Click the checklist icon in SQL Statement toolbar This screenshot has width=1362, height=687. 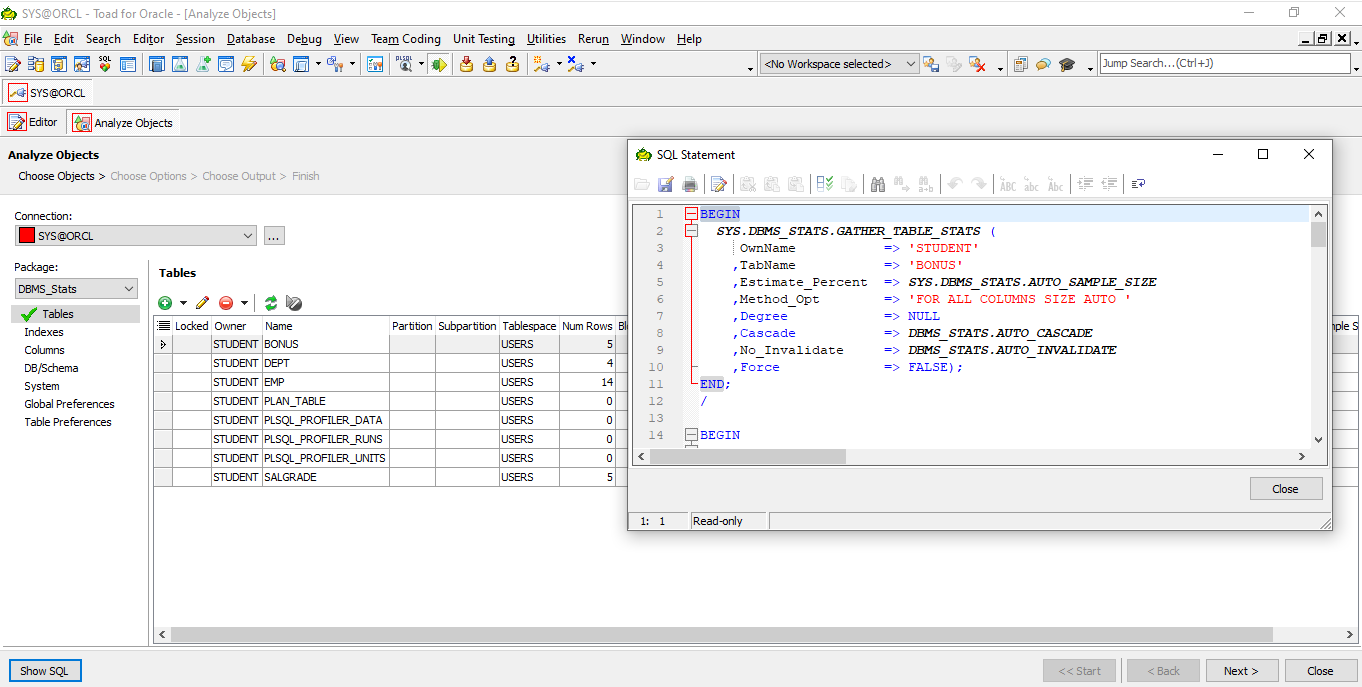click(825, 184)
